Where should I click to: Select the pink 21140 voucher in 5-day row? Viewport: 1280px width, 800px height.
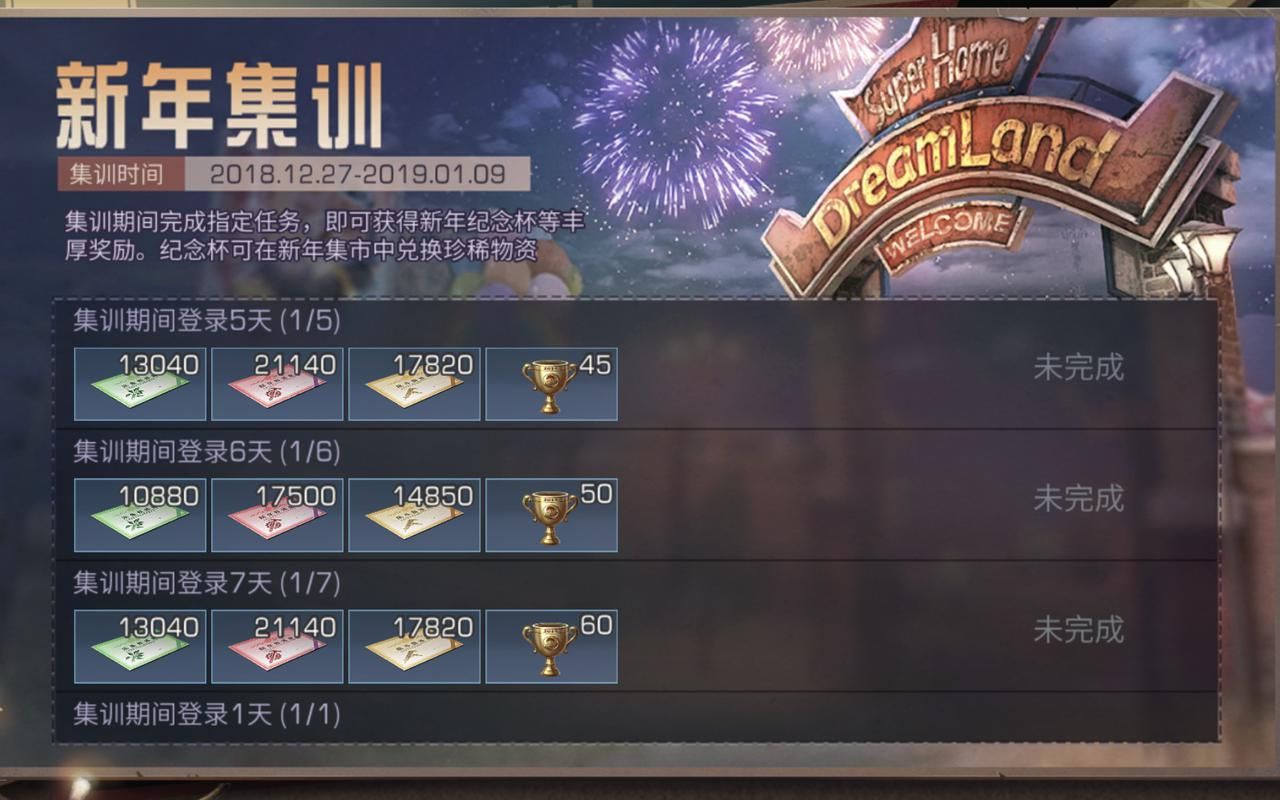277,384
